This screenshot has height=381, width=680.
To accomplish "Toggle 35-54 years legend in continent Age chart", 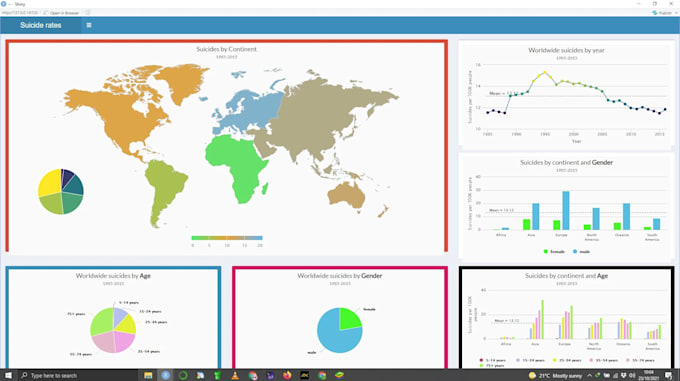I will pyautogui.click(x=604, y=360).
